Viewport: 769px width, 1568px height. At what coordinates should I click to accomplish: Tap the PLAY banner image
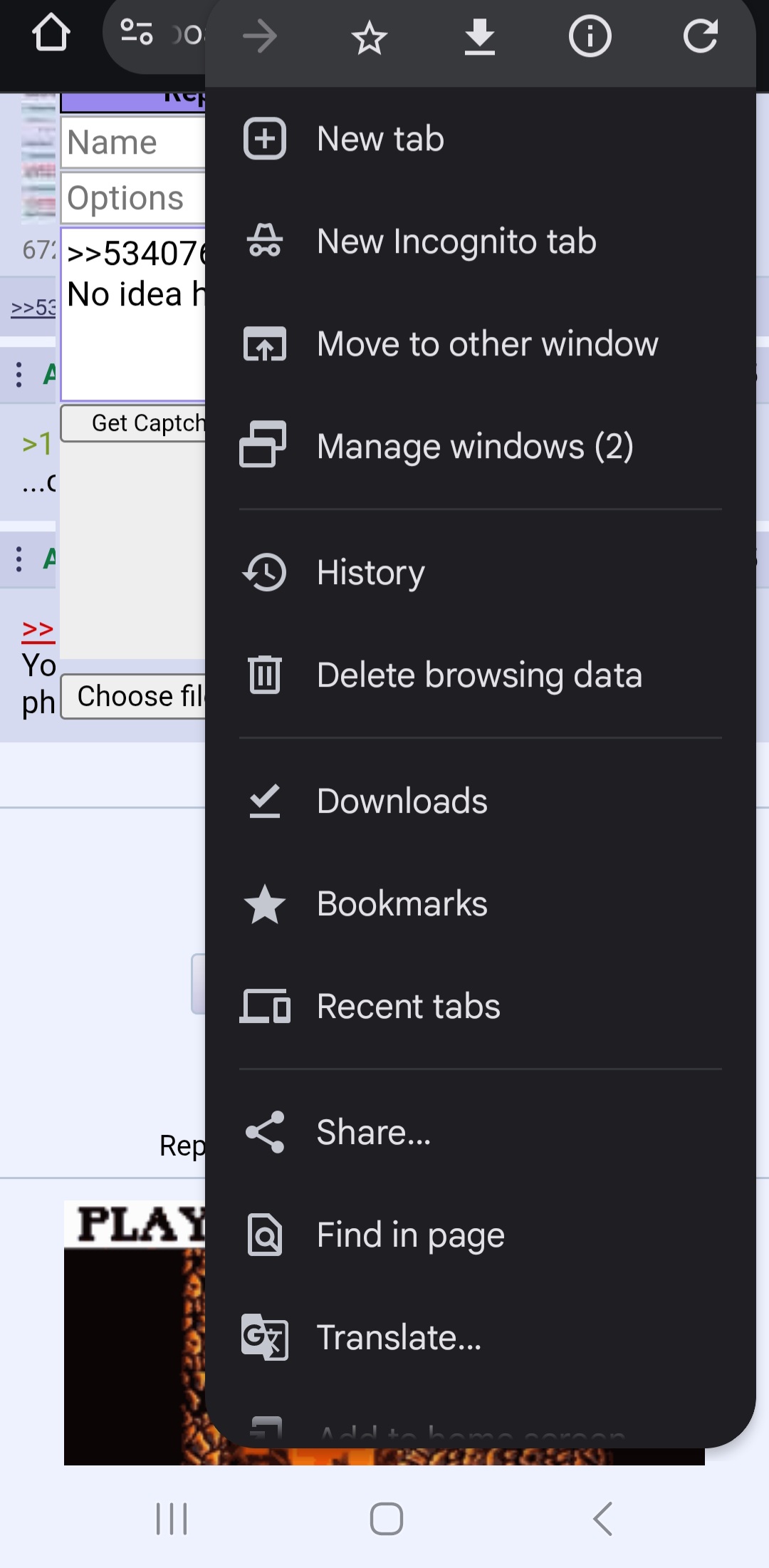coord(135,1332)
